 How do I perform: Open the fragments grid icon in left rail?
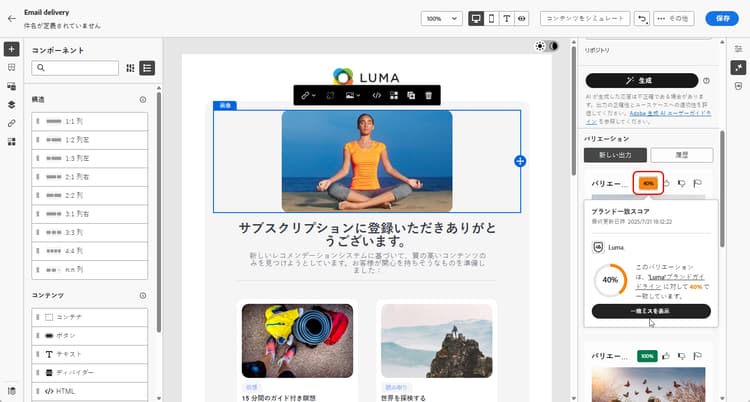(x=11, y=142)
